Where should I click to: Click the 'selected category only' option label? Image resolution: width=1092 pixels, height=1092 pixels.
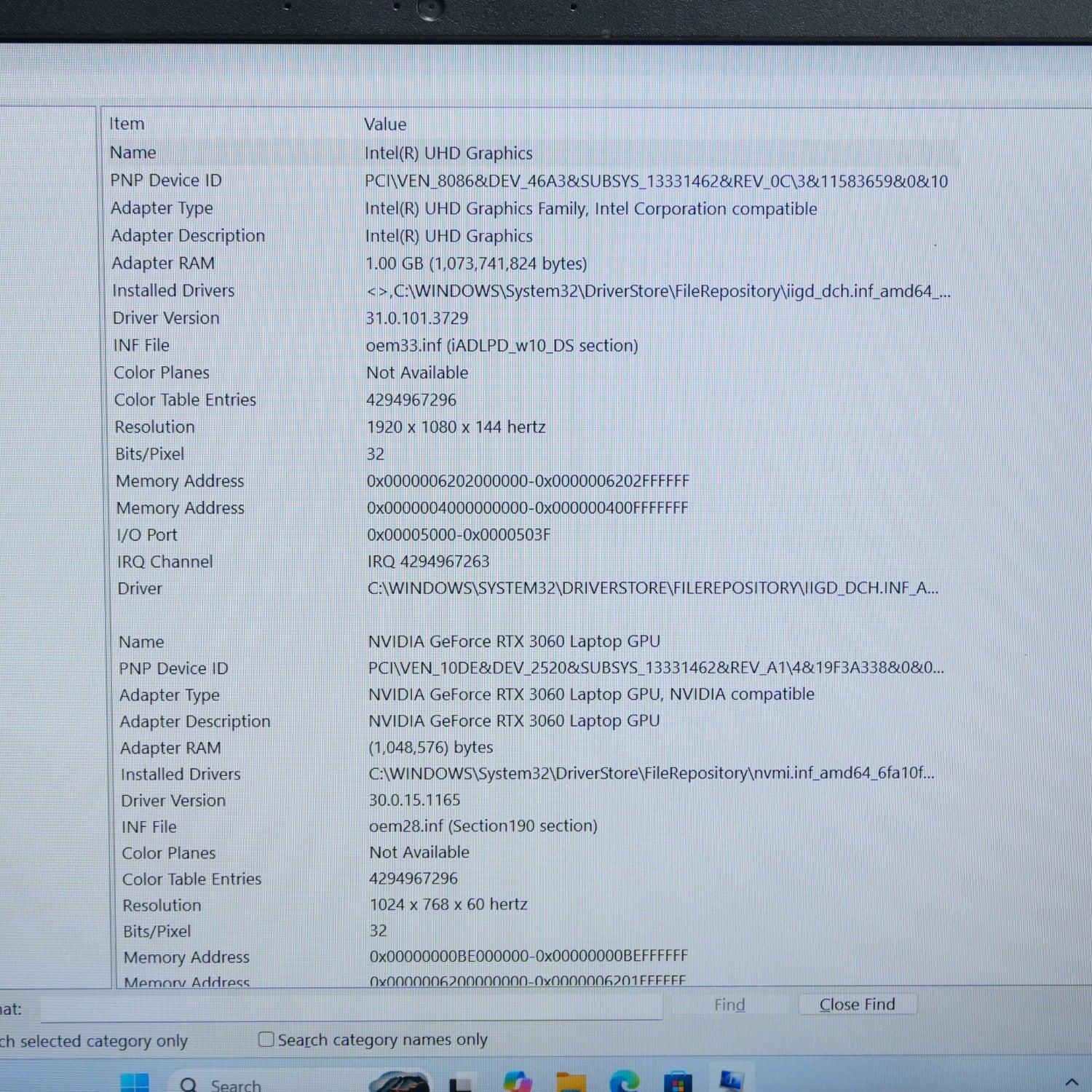[x=95, y=1041]
